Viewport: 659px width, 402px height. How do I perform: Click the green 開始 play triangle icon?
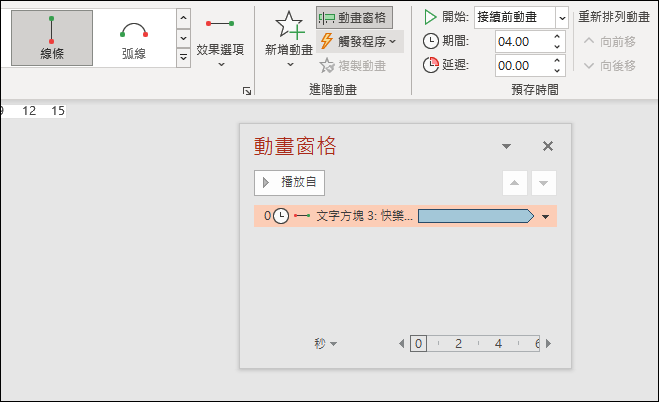[x=430, y=17]
